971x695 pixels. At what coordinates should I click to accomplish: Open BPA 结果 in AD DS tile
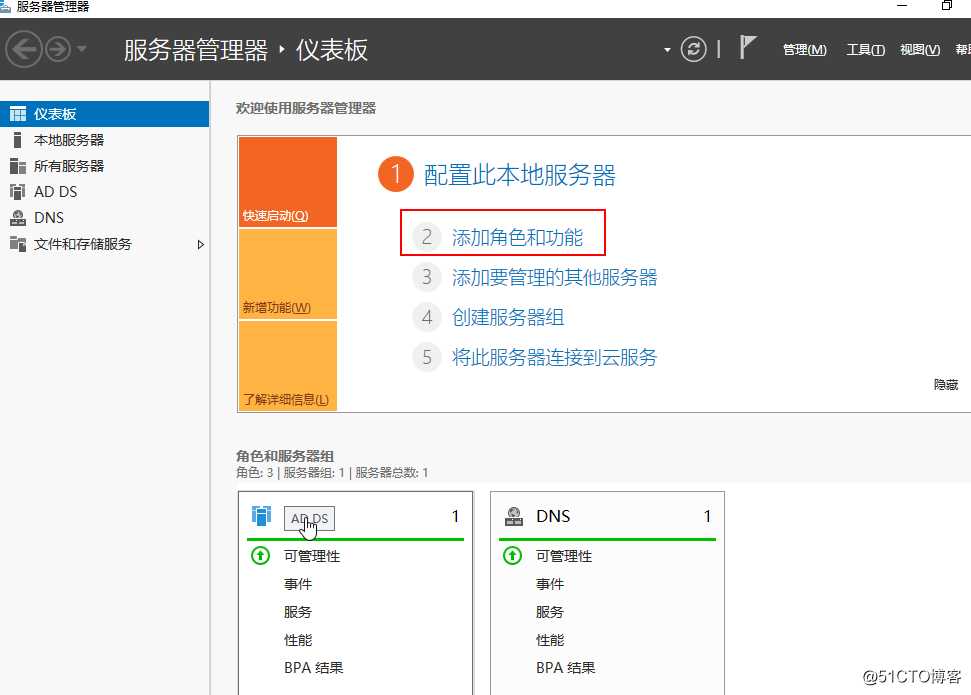313,668
